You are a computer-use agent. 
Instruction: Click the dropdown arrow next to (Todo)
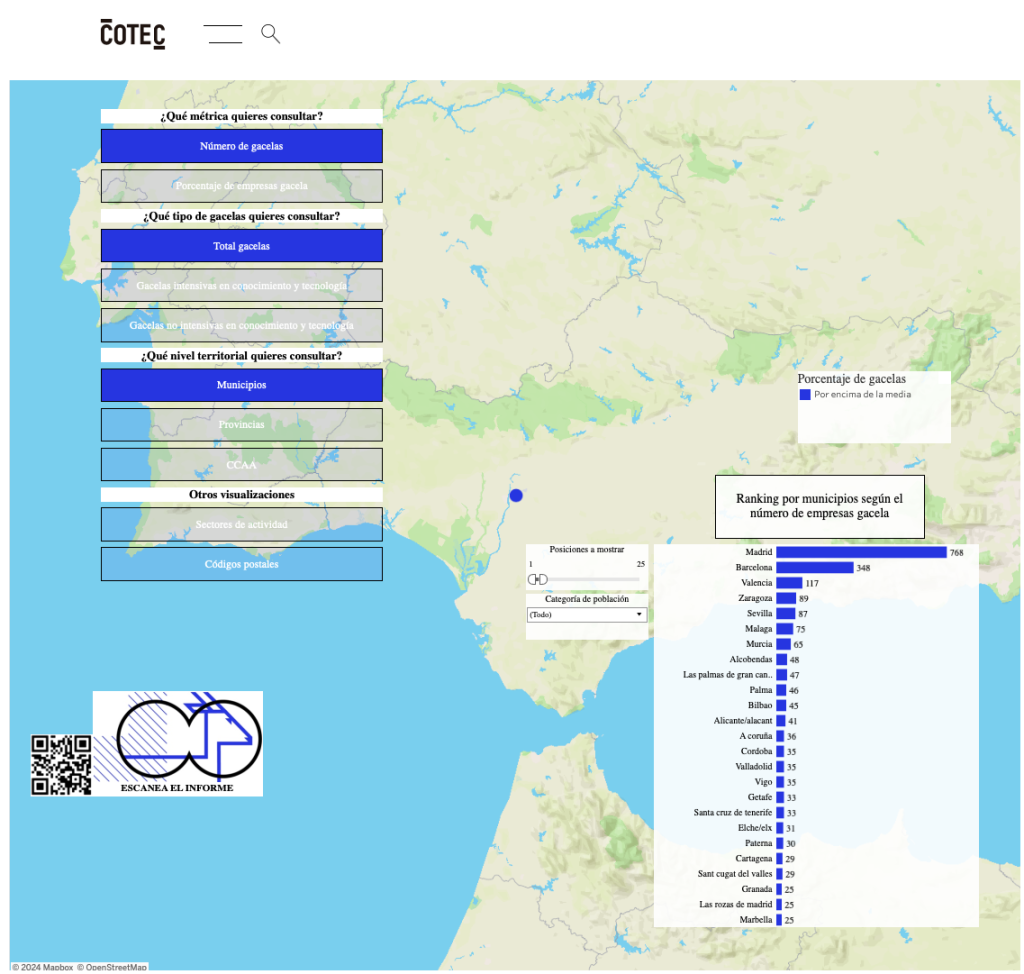(640, 615)
